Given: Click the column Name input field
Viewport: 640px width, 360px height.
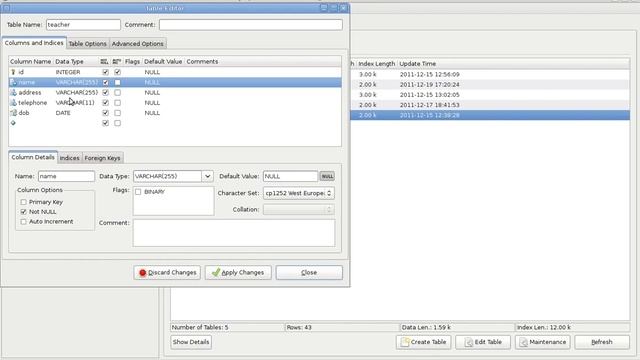Looking at the screenshot, I should coord(66,176).
